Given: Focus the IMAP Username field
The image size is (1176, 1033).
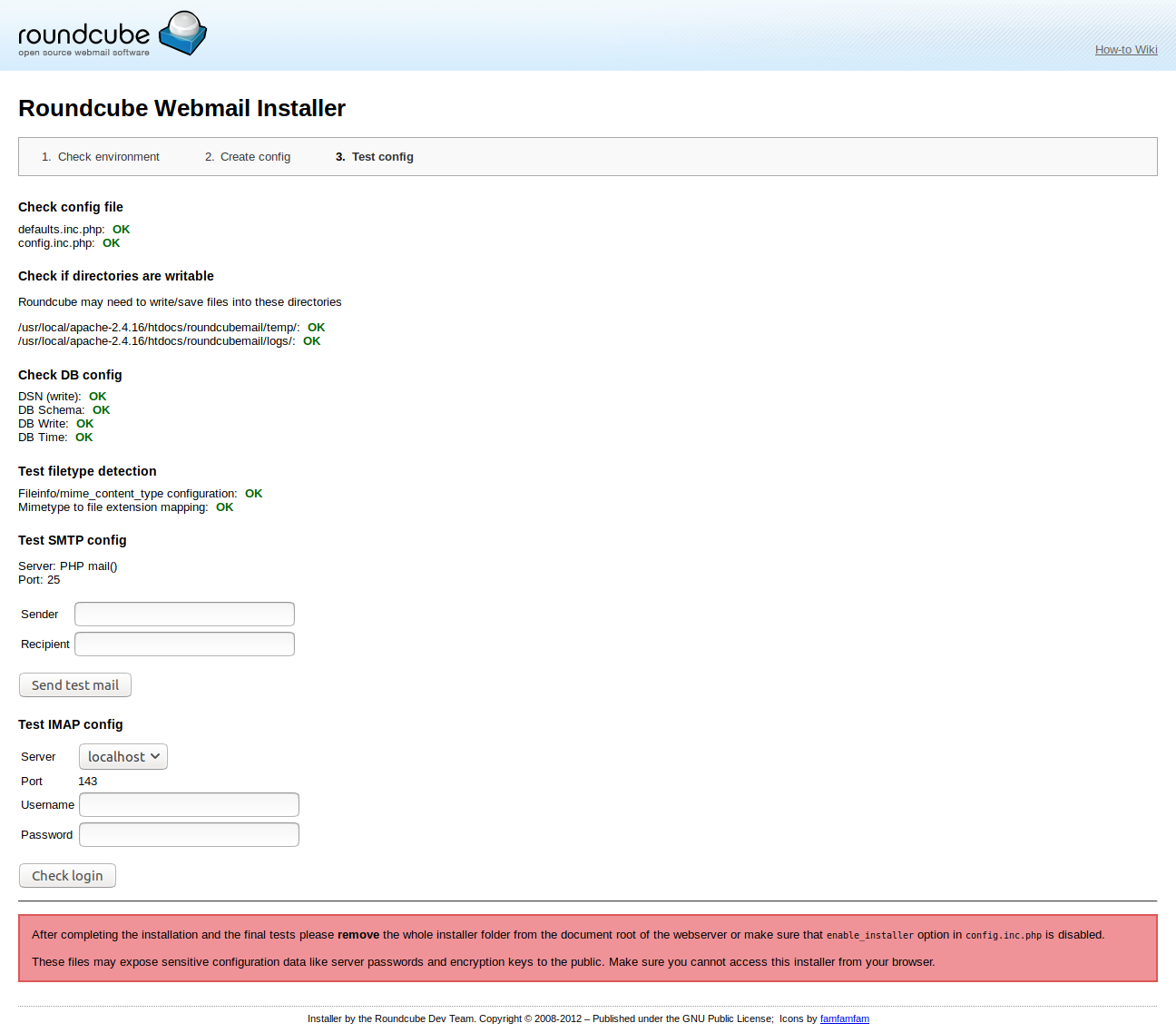Looking at the screenshot, I should [188, 804].
